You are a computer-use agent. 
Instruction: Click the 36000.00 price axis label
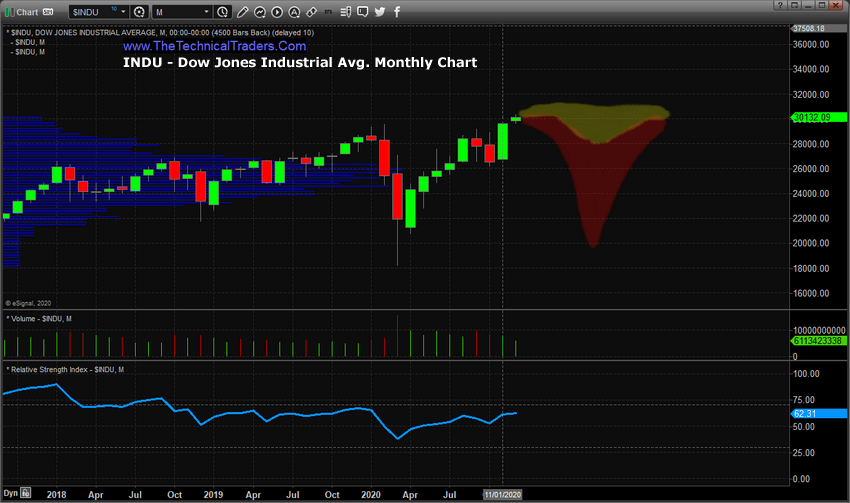[x=811, y=44]
